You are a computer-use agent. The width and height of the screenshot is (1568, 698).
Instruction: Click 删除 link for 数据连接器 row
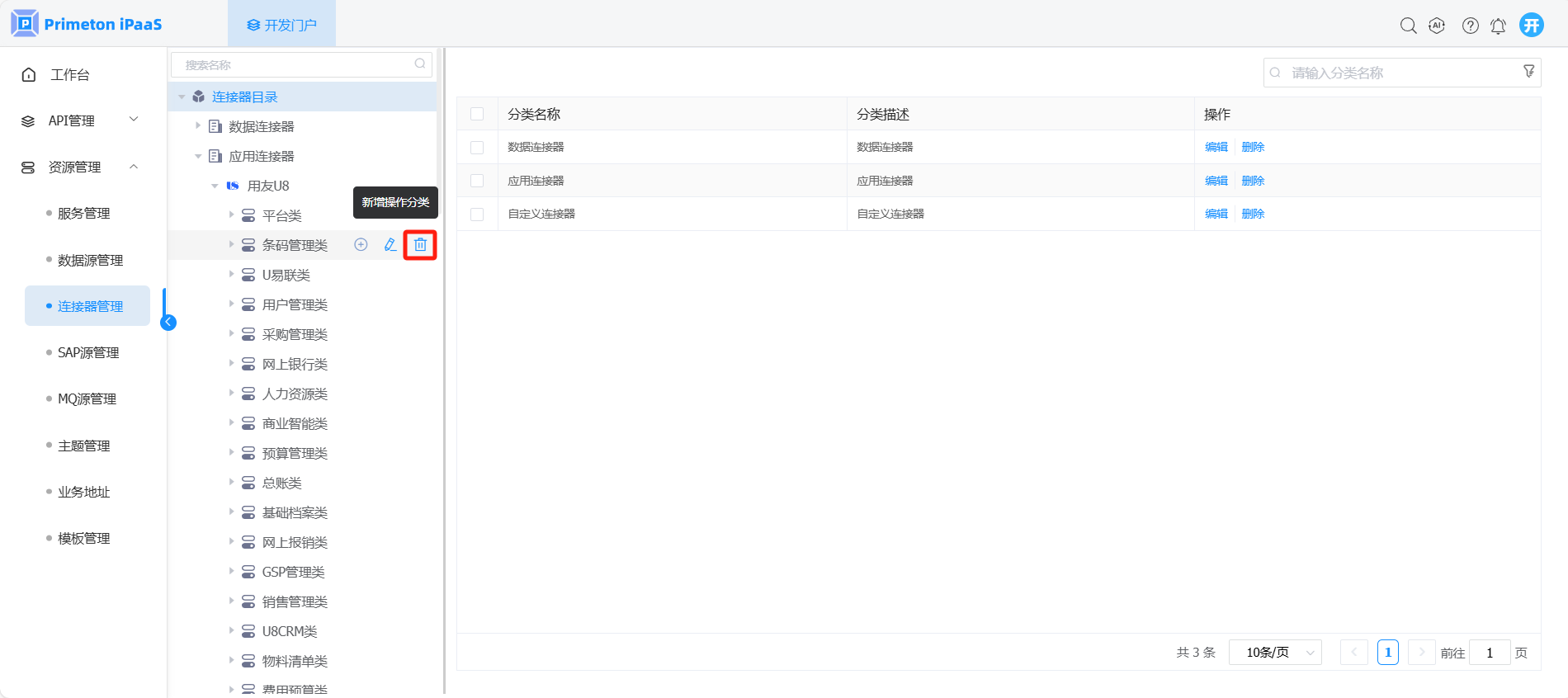(1253, 147)
